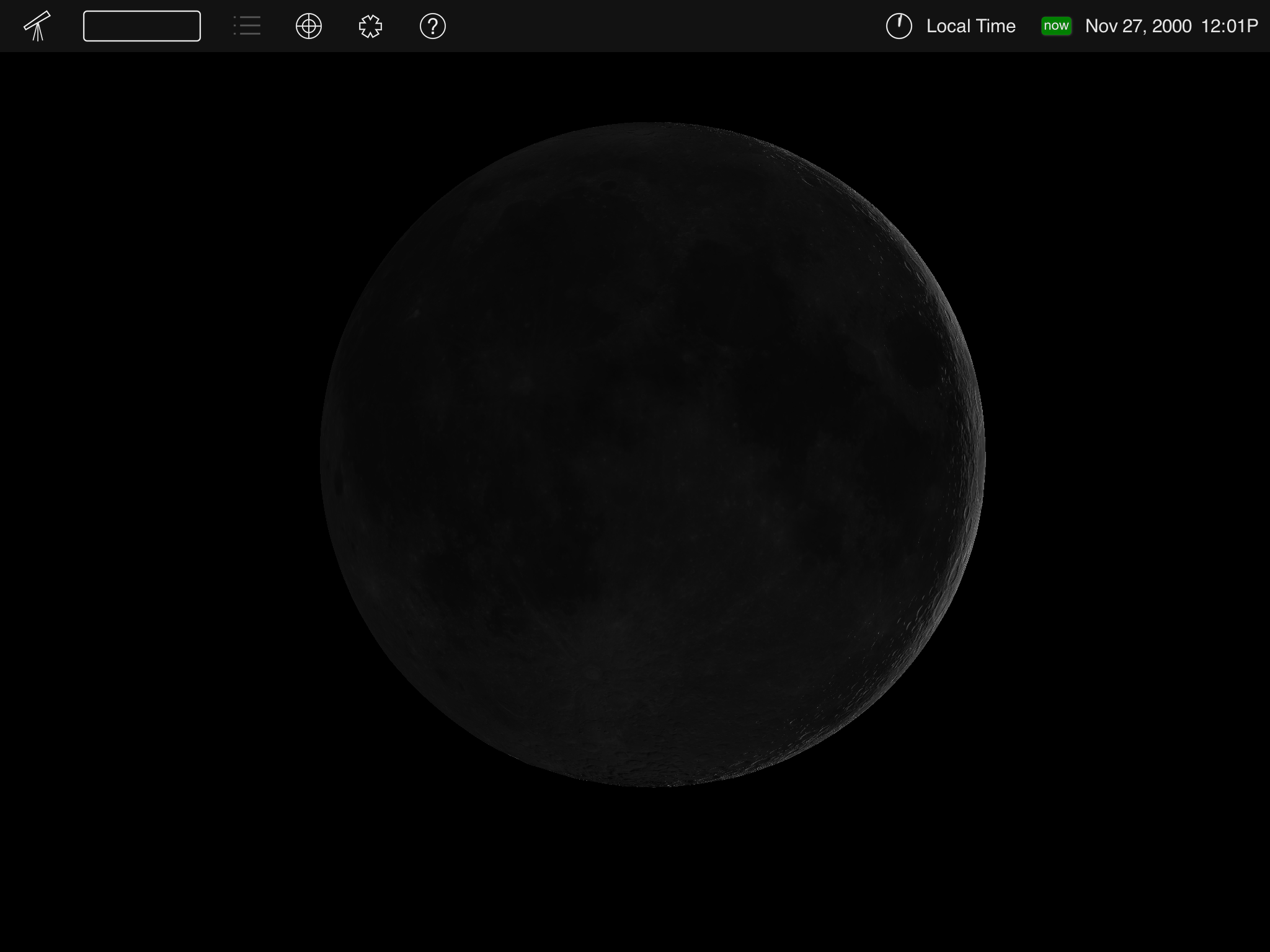Image resolution: width=1270 pixels, height=952 pixels.
Task: Click the center of the Moon disk
Action: pos(652,454)
